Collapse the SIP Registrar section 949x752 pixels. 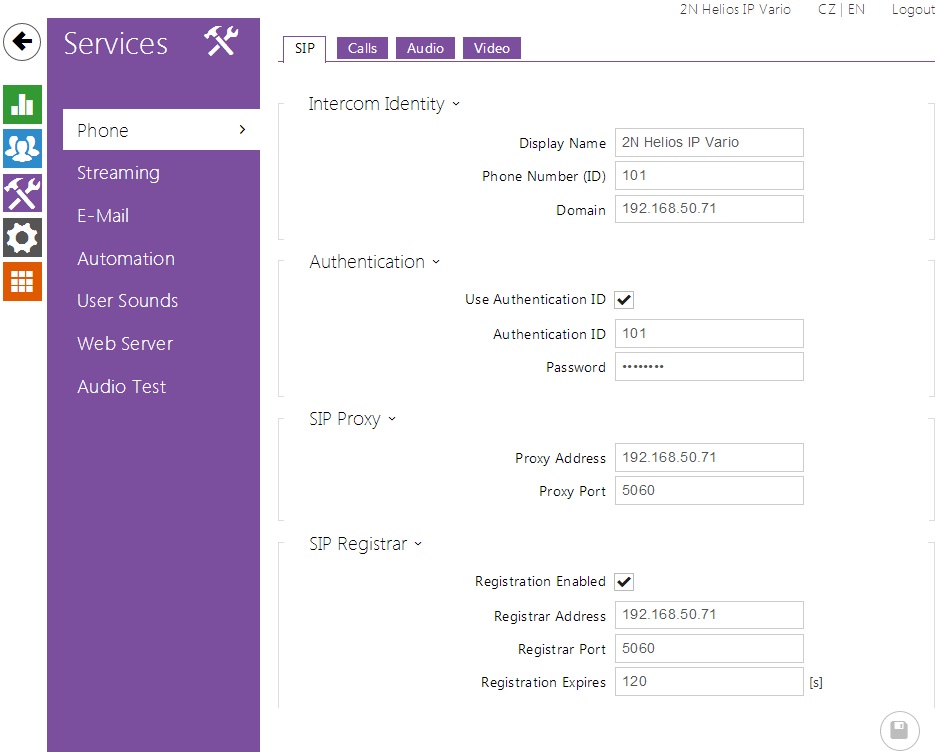[x=418, y=544]
